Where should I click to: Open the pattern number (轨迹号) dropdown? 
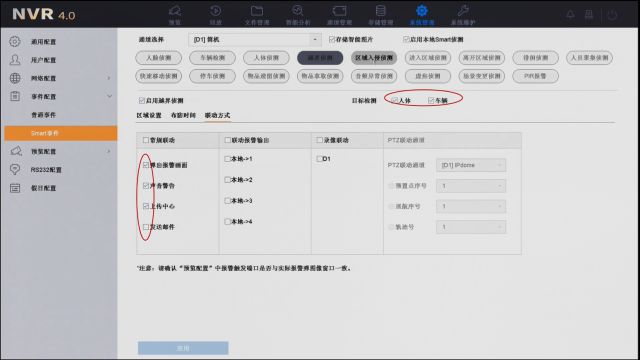click(x=471, y=227)
